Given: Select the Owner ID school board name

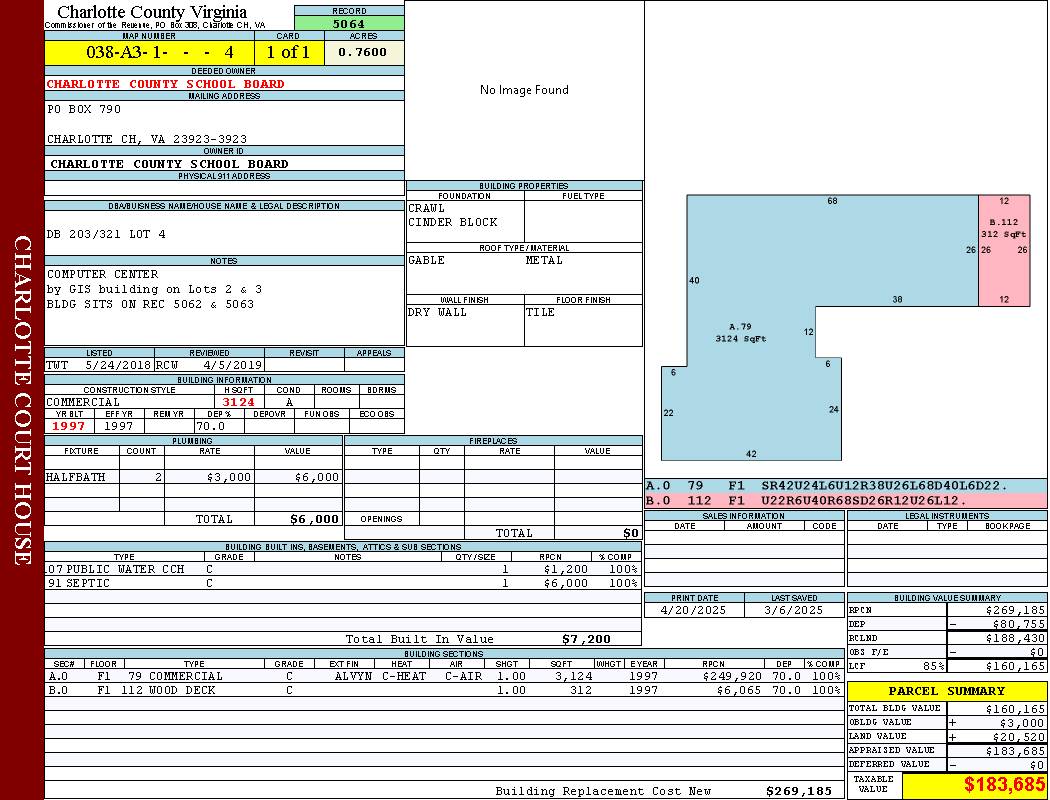Looking at the screenshot, I should [x=169, y=163].
